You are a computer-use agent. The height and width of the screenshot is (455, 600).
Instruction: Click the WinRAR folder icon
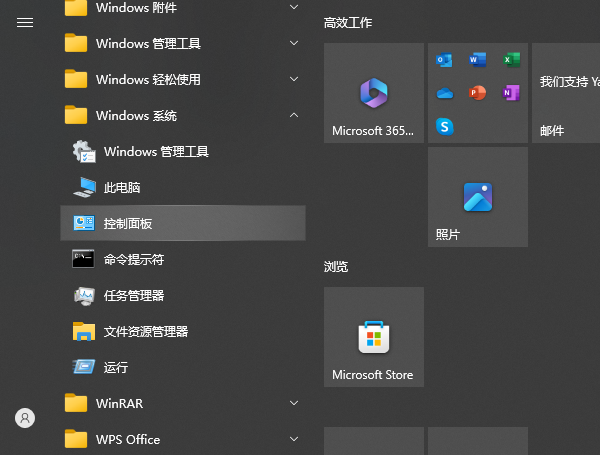click(76, 403)
